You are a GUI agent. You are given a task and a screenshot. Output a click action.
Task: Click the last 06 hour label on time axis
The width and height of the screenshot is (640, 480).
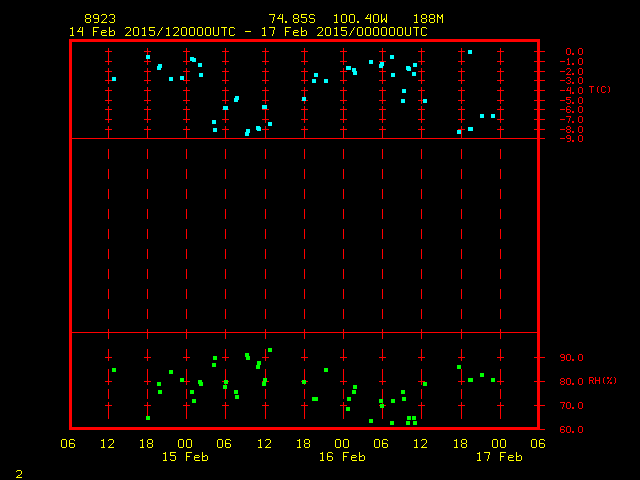click(x=538, y=443)
